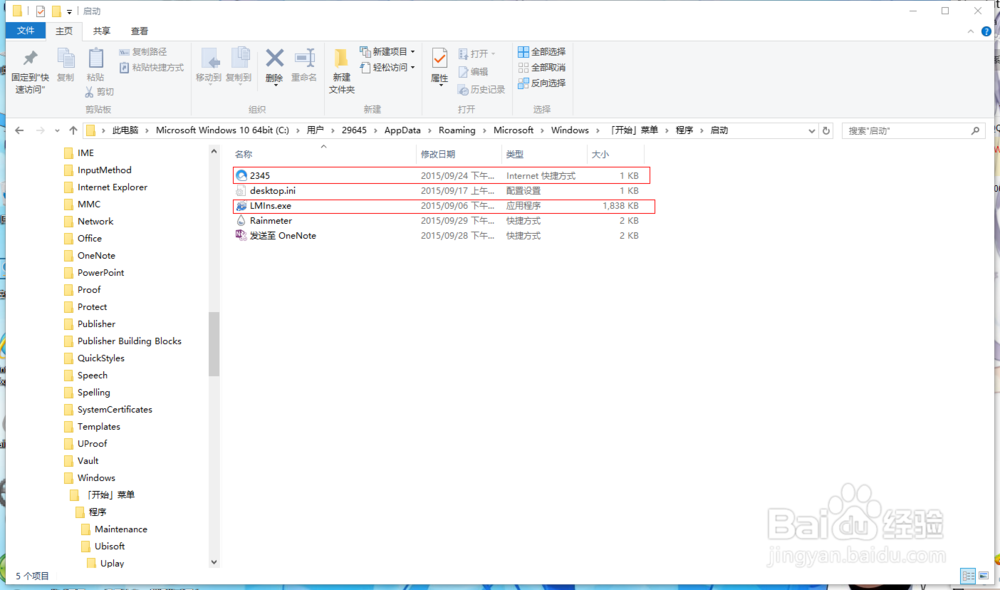Sort by the Type column header

pyautogui.click(x=515, y=154)
